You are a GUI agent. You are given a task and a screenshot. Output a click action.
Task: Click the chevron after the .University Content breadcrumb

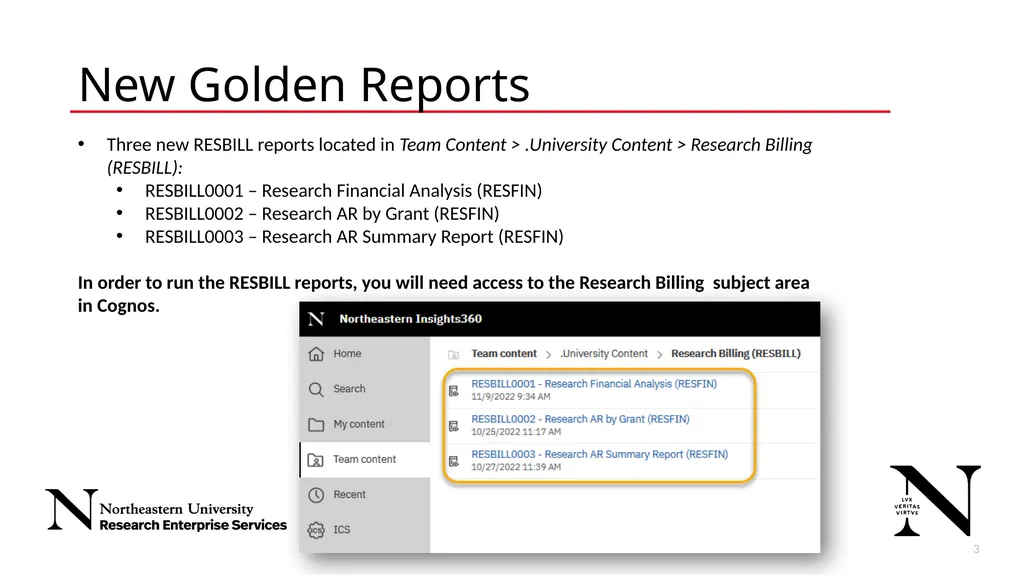(x=660, y=355)
